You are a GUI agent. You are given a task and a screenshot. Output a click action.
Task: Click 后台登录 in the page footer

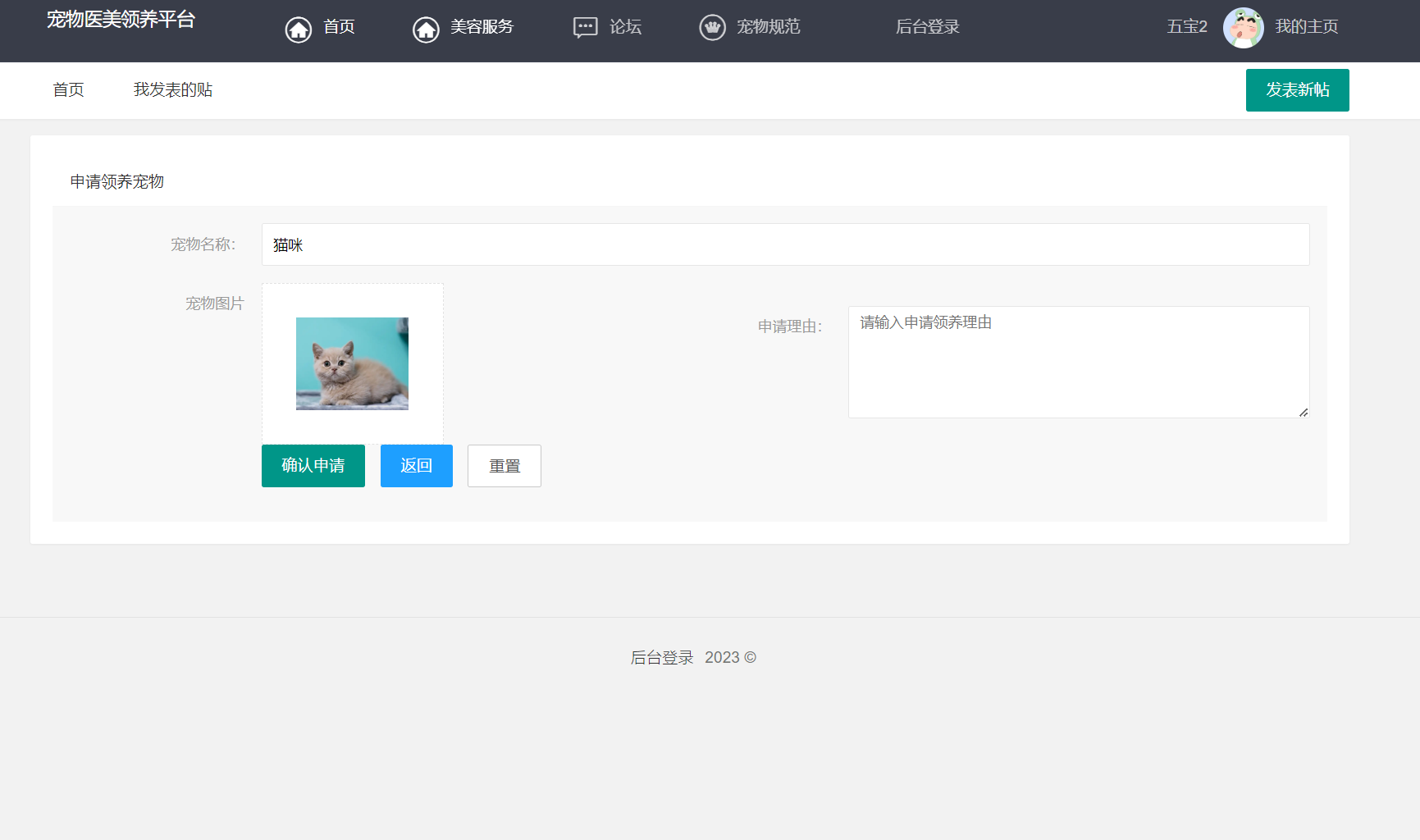click(661, 657)
